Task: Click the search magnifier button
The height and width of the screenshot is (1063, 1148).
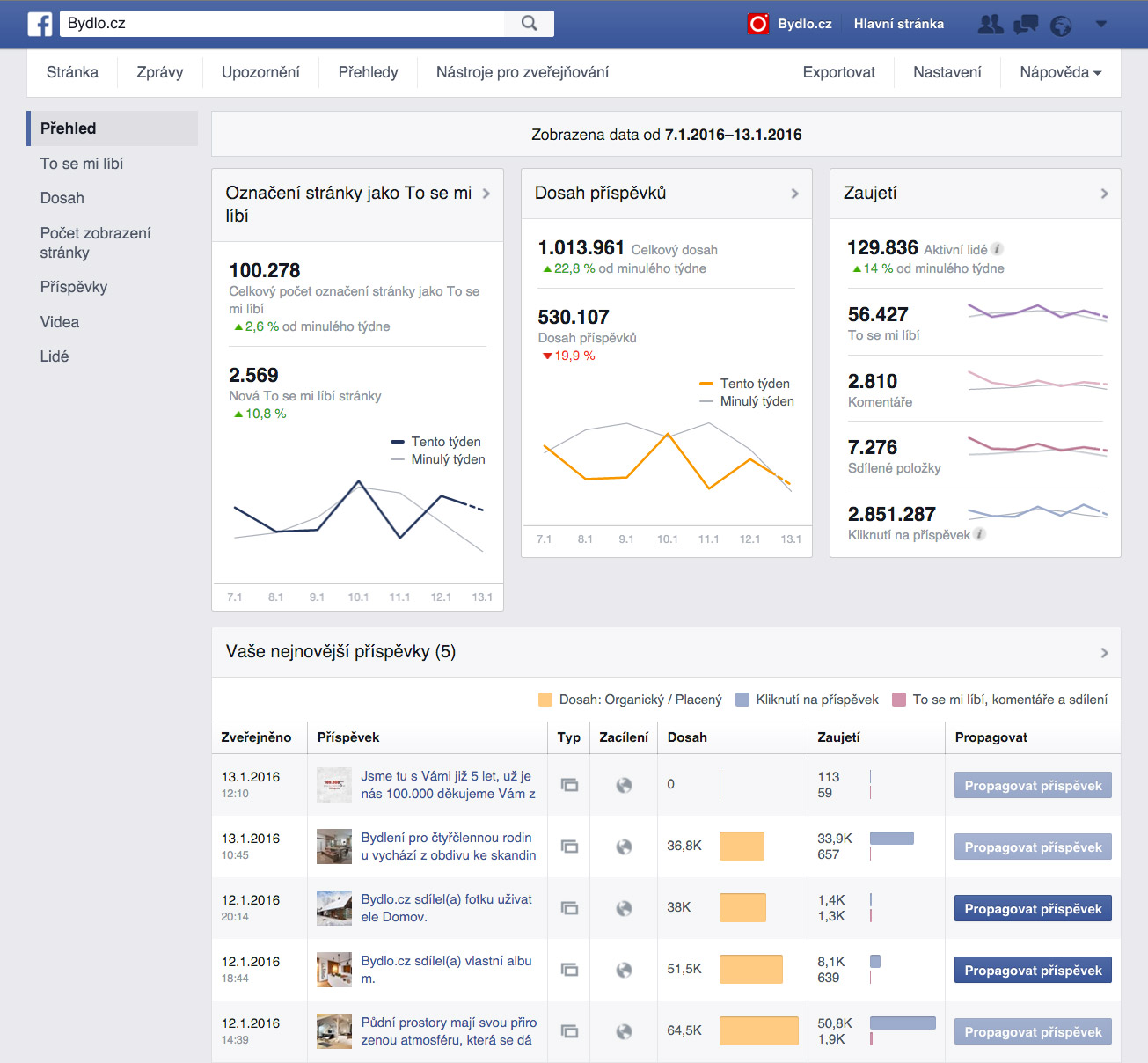Action: 529,24
